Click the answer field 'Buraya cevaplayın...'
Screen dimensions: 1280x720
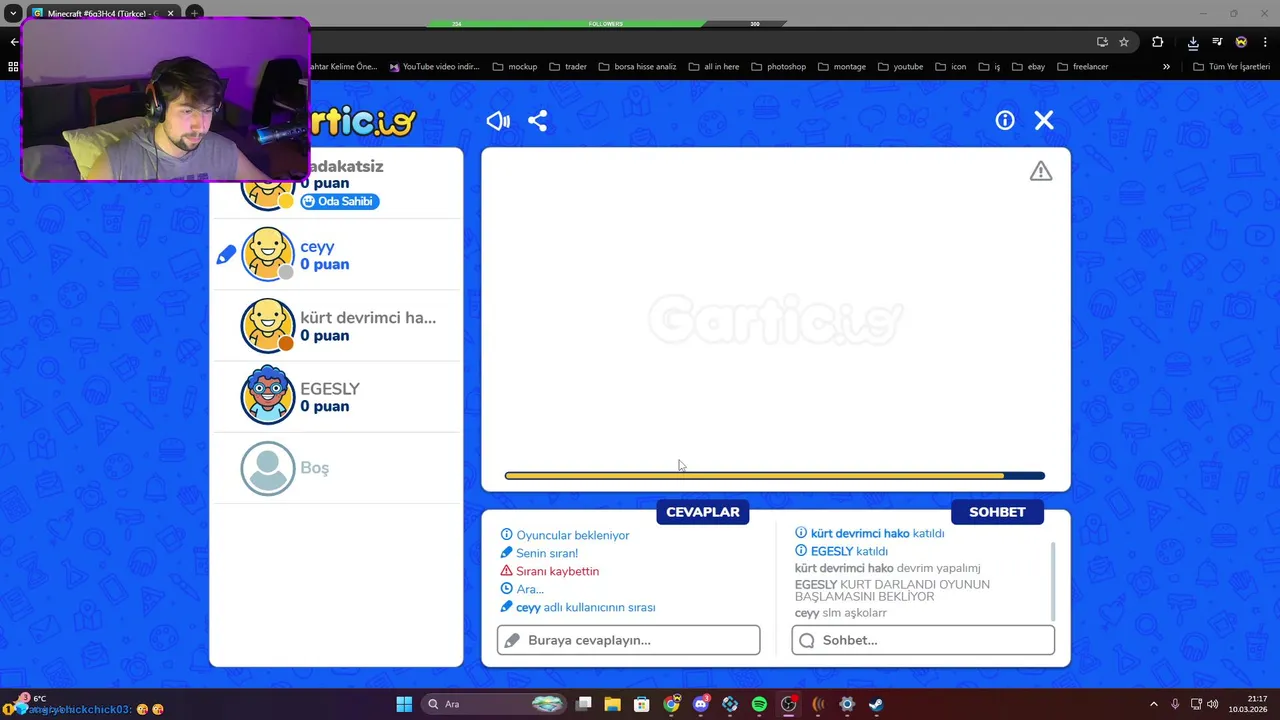coord(628,640)
